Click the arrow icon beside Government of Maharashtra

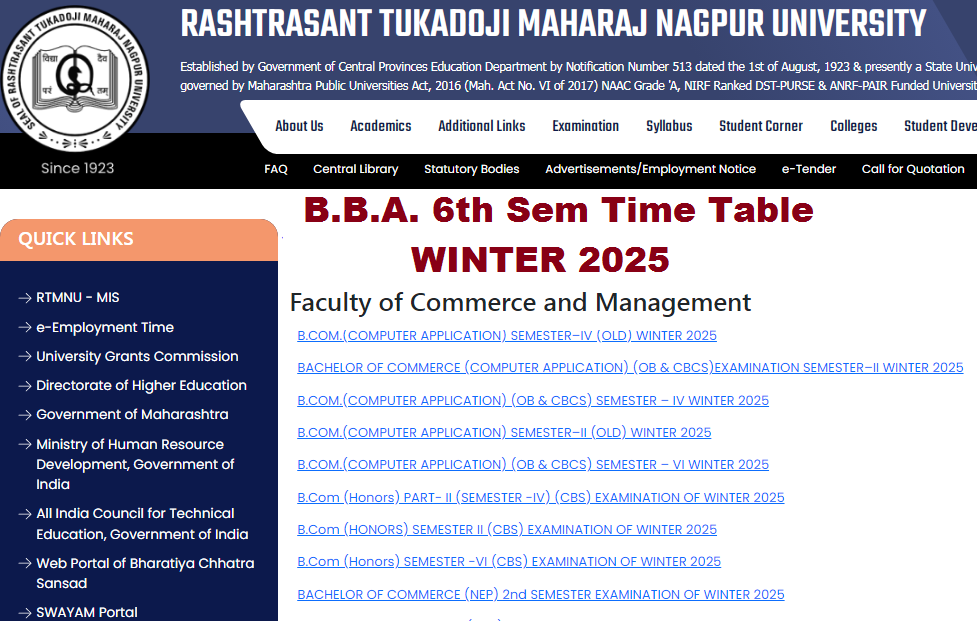pos(23,414)
